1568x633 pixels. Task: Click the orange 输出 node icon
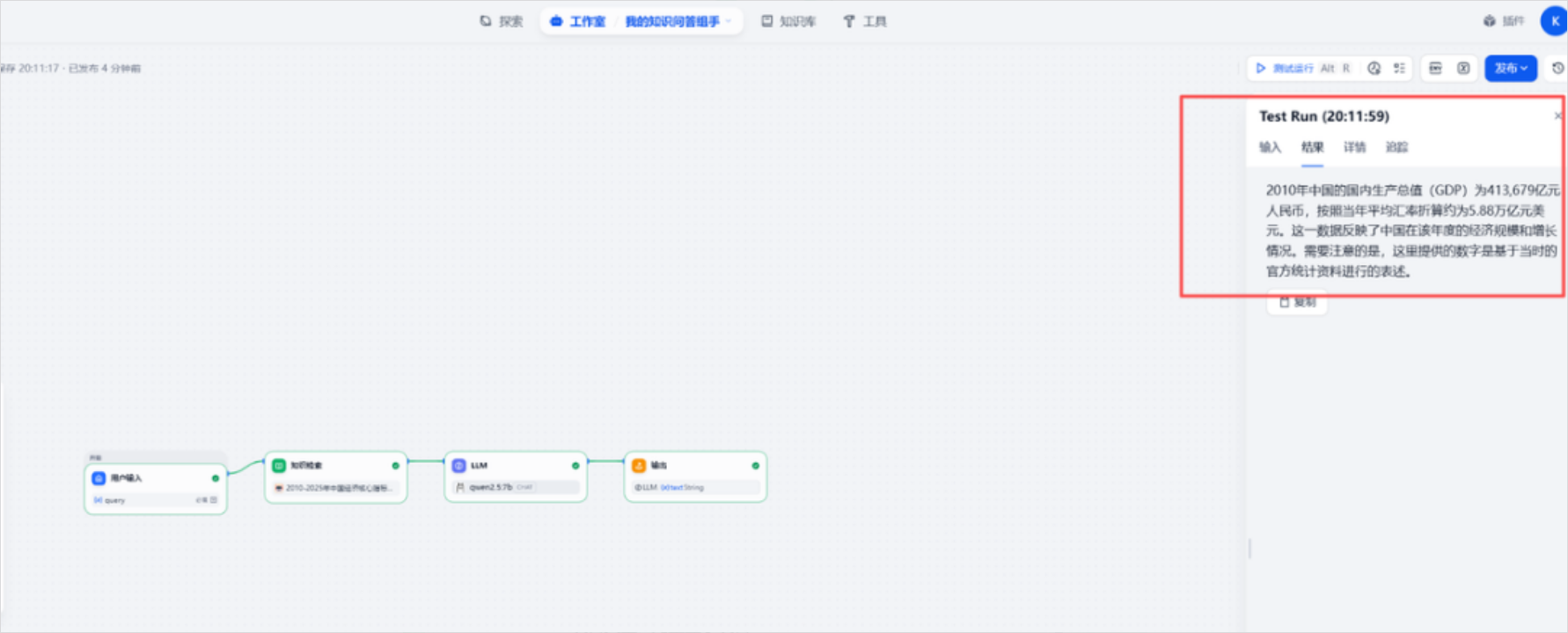639,465
